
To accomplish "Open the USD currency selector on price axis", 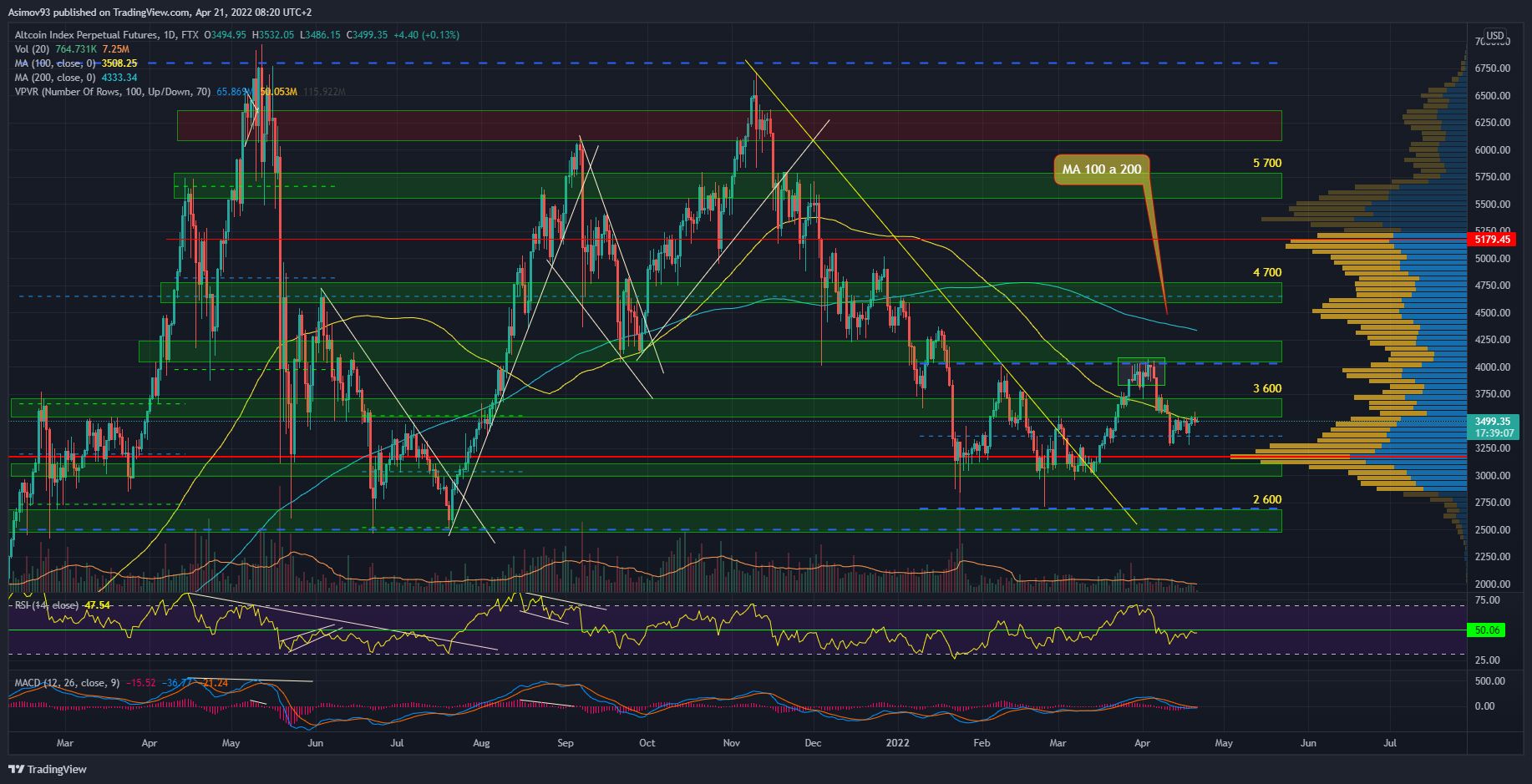I will point(1494,36).
